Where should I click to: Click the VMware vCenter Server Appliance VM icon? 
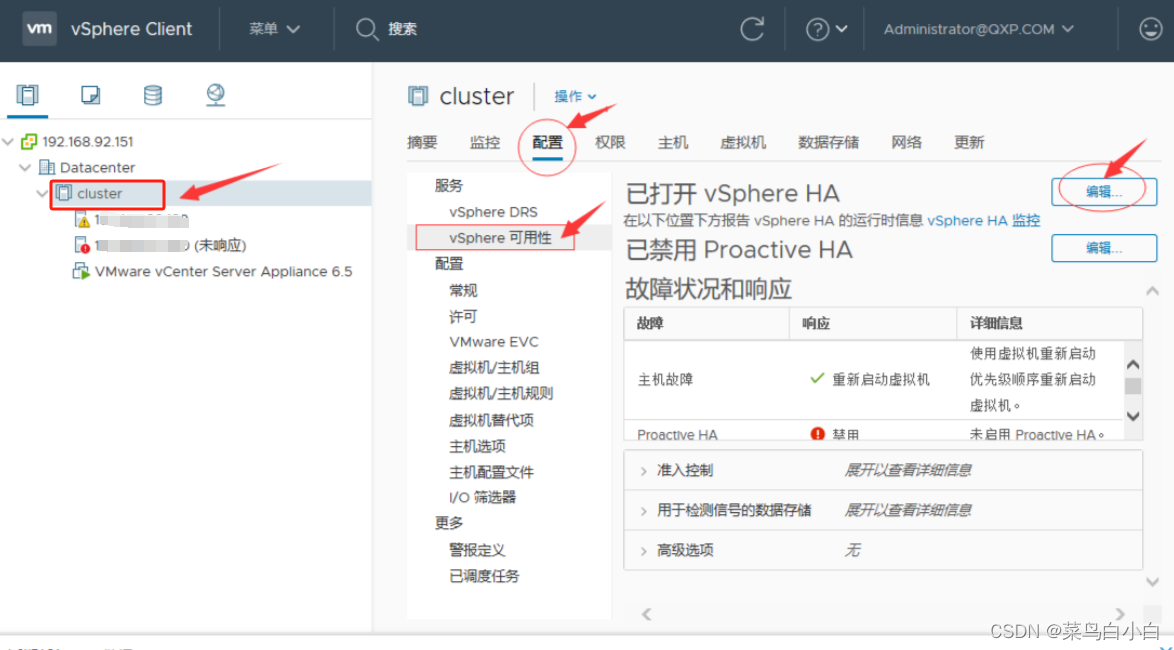80,271
